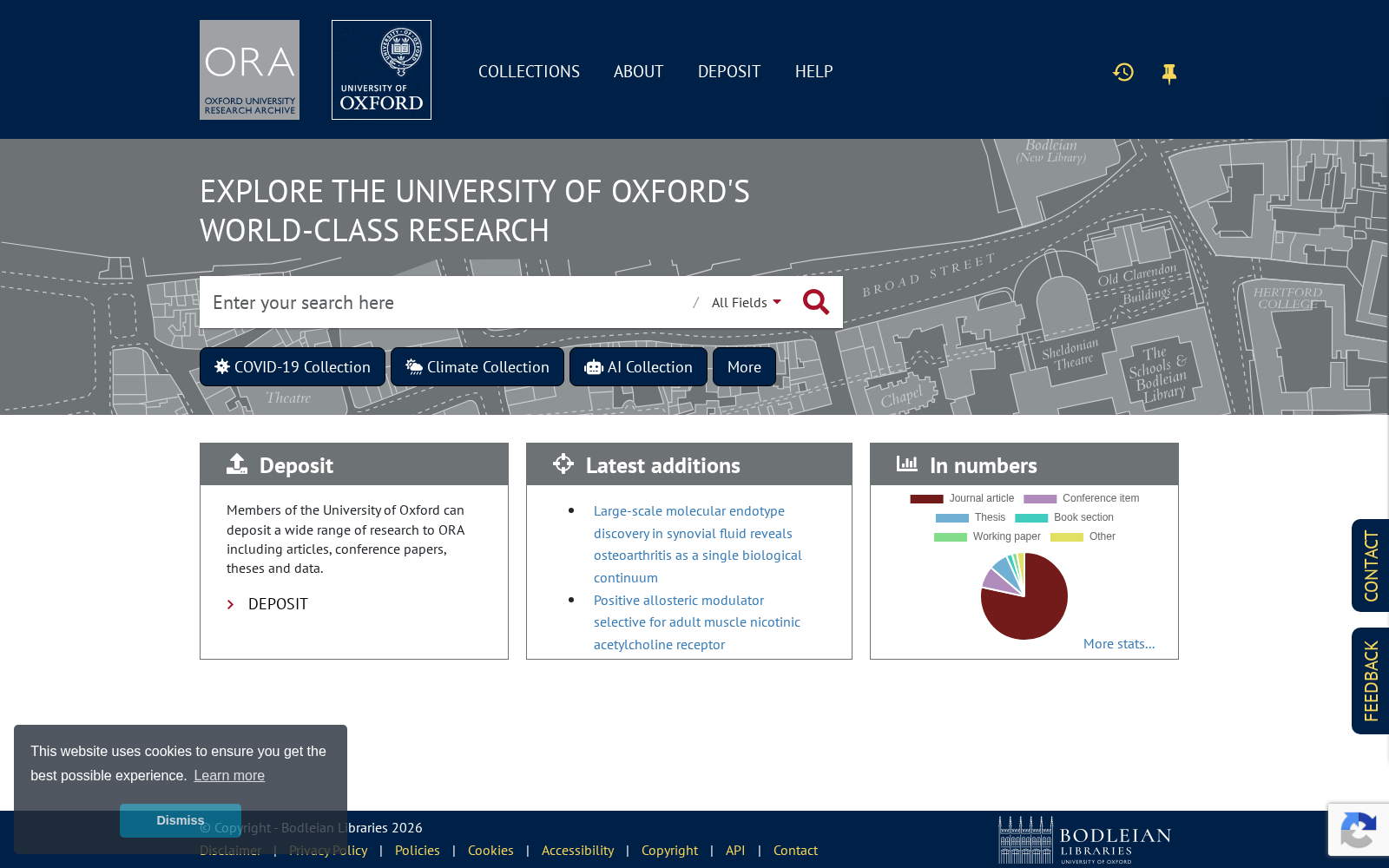Open the DEPOSIT menu in top navigation
The width and height of the screenshot is (1389, 868).
pyautogui.click(x=729, y=71)
